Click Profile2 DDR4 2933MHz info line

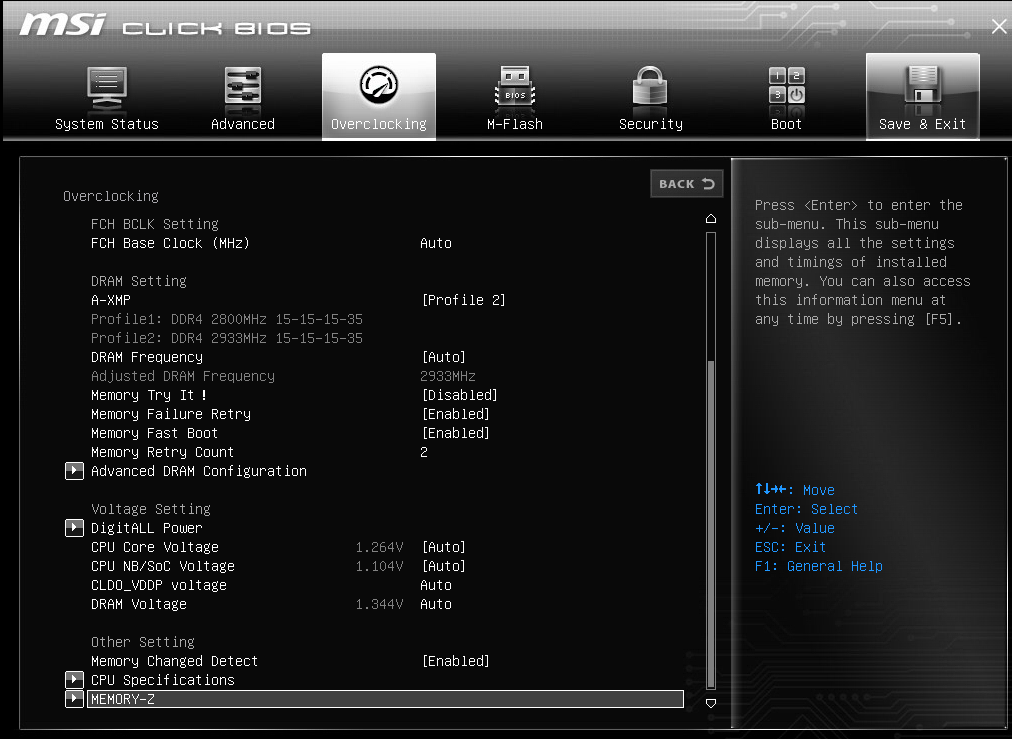click(227, 338)
